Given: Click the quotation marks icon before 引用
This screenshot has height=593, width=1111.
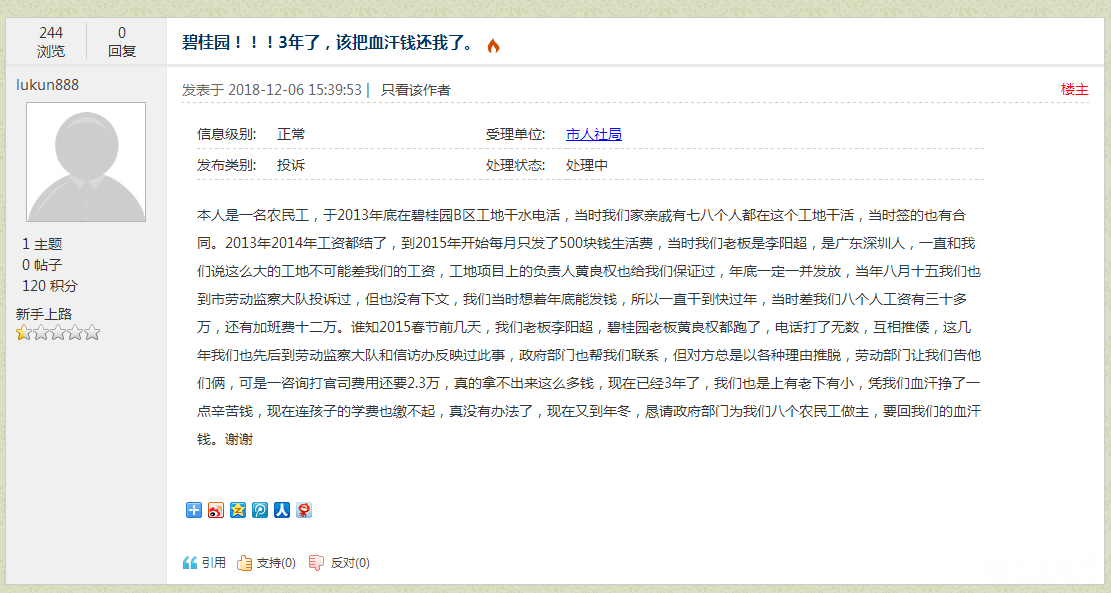Looking at the screenshot, I should click(191, 562).
